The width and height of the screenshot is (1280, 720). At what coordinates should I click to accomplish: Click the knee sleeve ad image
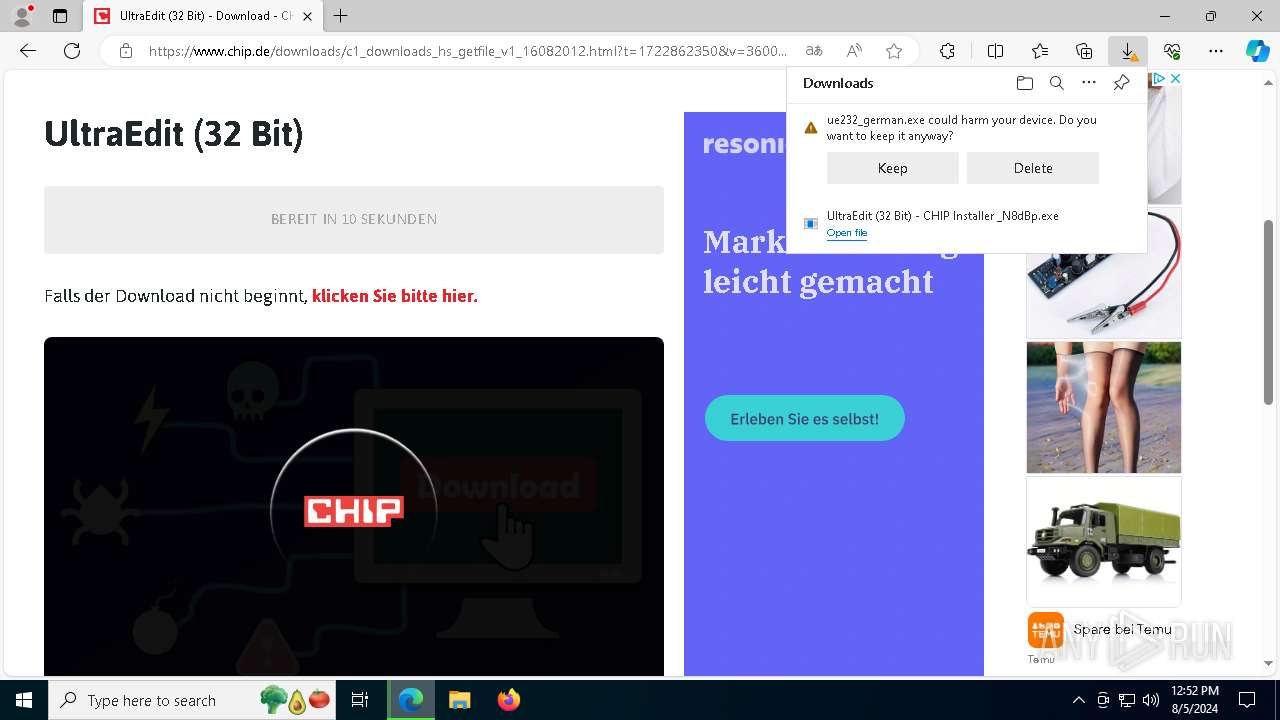coord(1104,407)
